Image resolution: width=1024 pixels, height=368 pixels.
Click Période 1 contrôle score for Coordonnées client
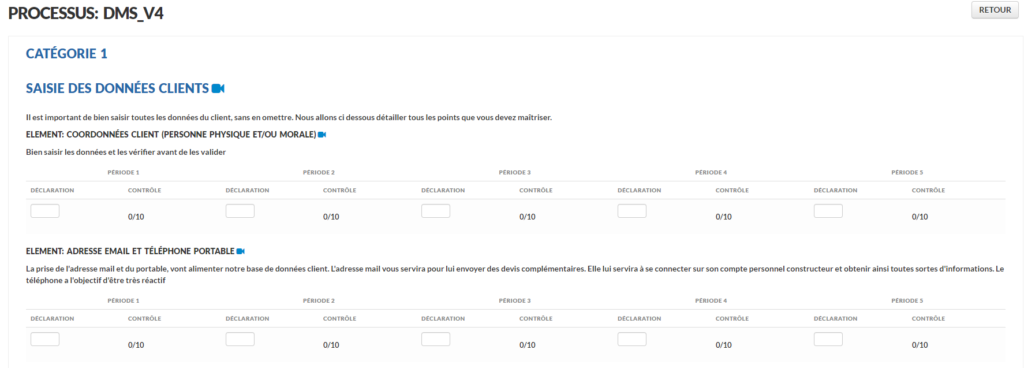tap(136, 217)
